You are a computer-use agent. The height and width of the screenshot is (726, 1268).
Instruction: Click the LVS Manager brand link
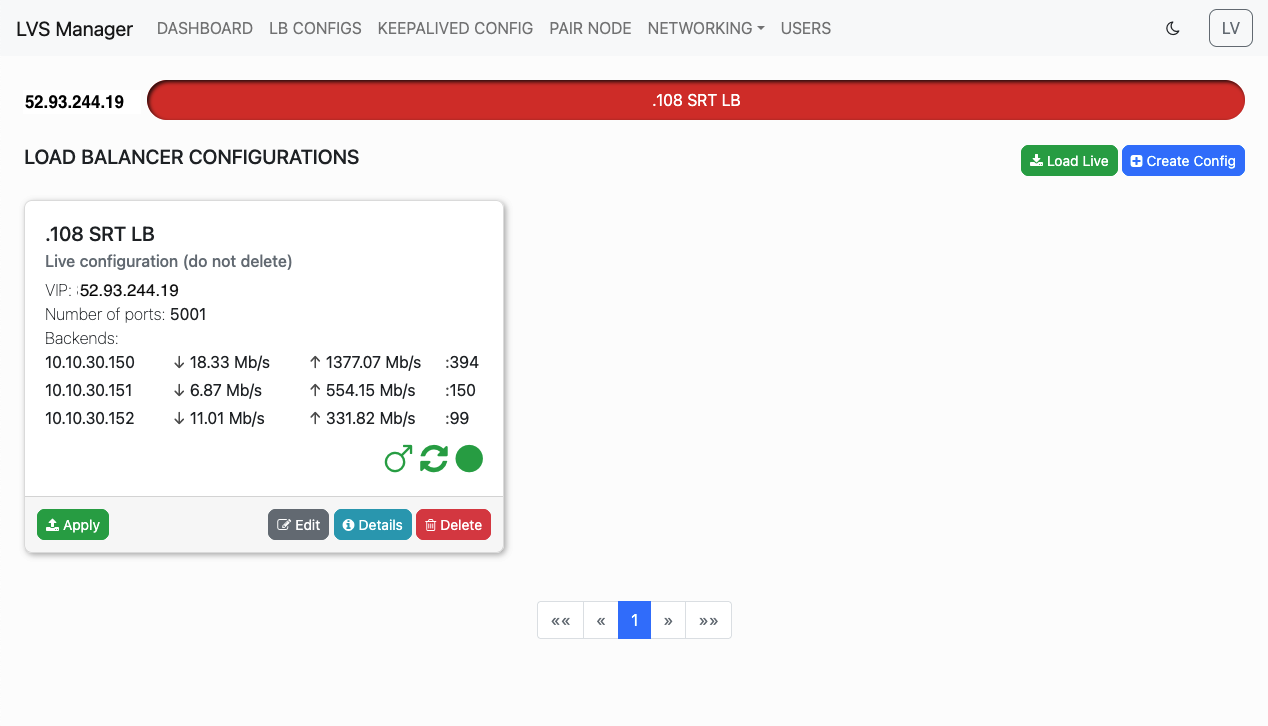74,29
